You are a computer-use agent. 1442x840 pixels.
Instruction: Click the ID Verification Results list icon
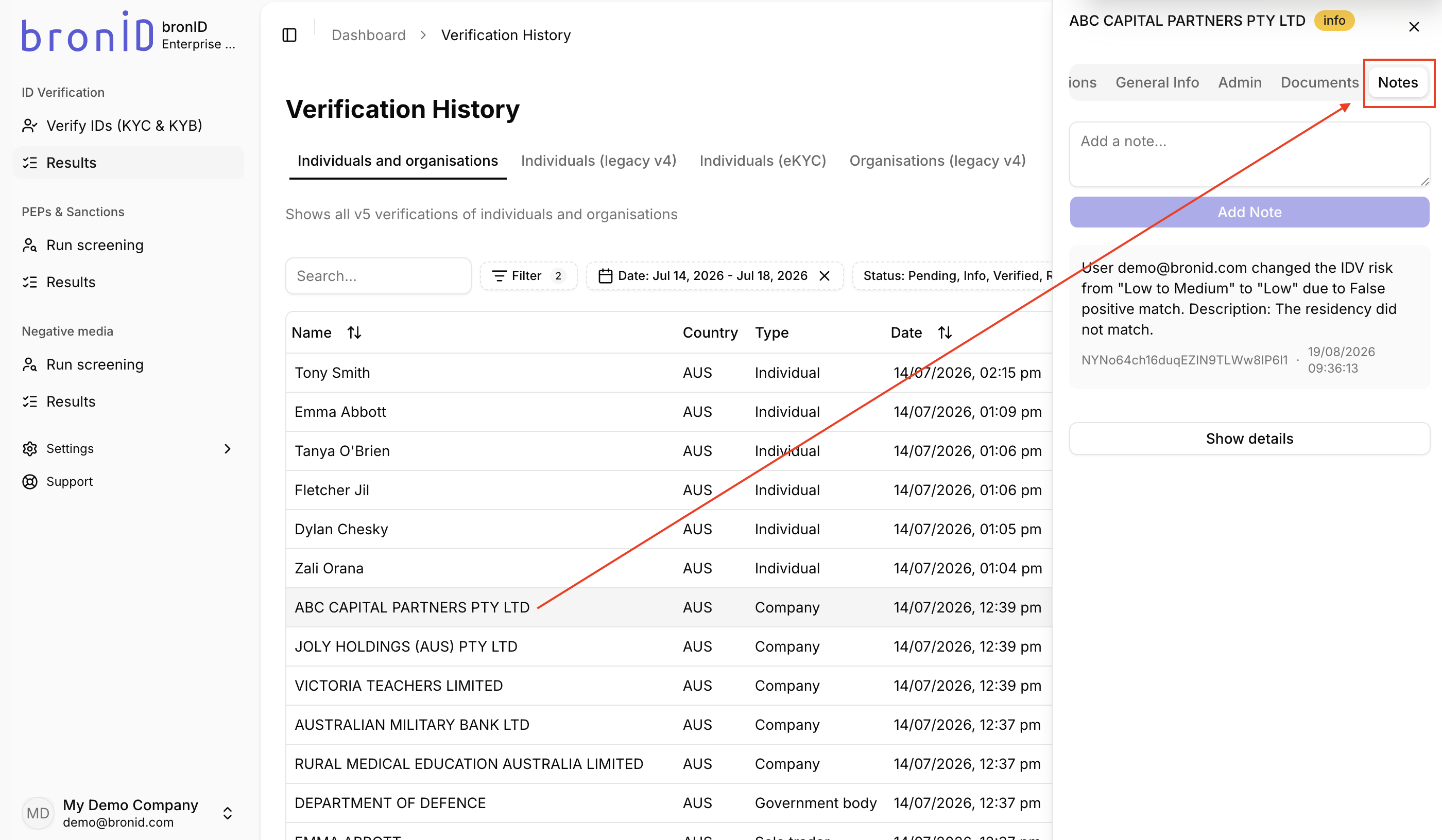pos(30,163)
